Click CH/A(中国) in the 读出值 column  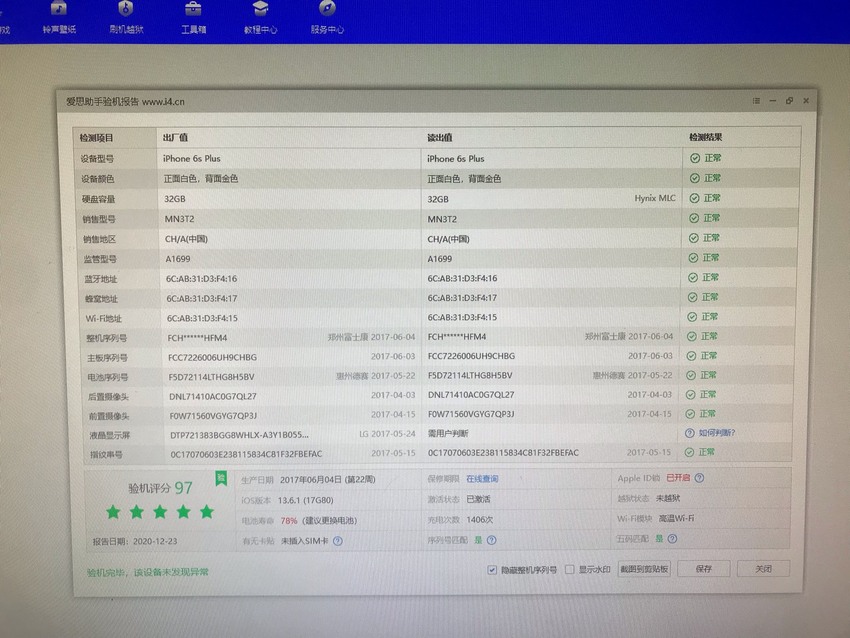click(x=448, y=239)
